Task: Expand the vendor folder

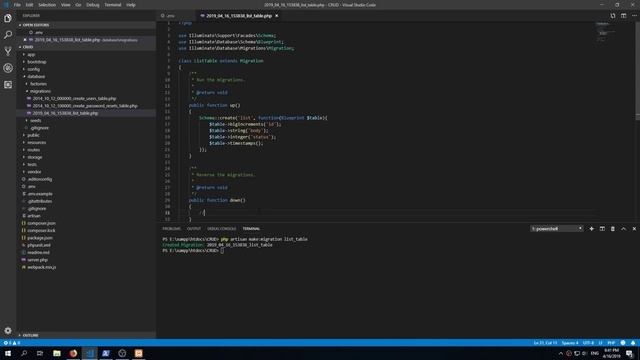Action: coord(34,172)
